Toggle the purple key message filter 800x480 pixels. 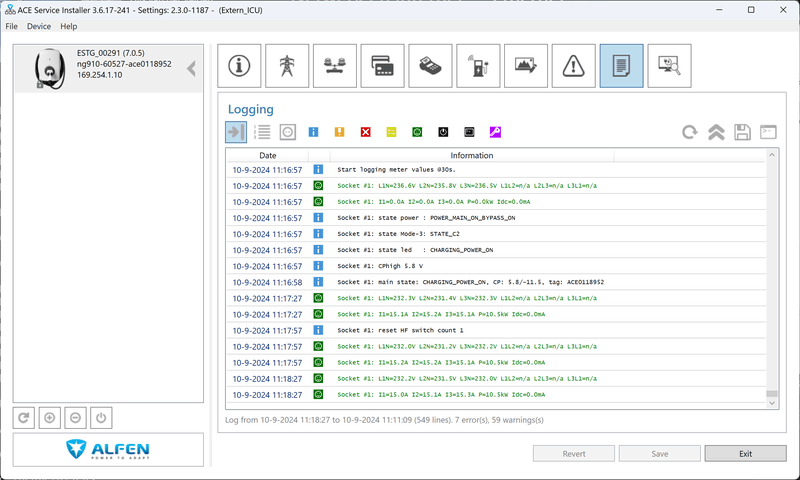click(x=495, y=132)
